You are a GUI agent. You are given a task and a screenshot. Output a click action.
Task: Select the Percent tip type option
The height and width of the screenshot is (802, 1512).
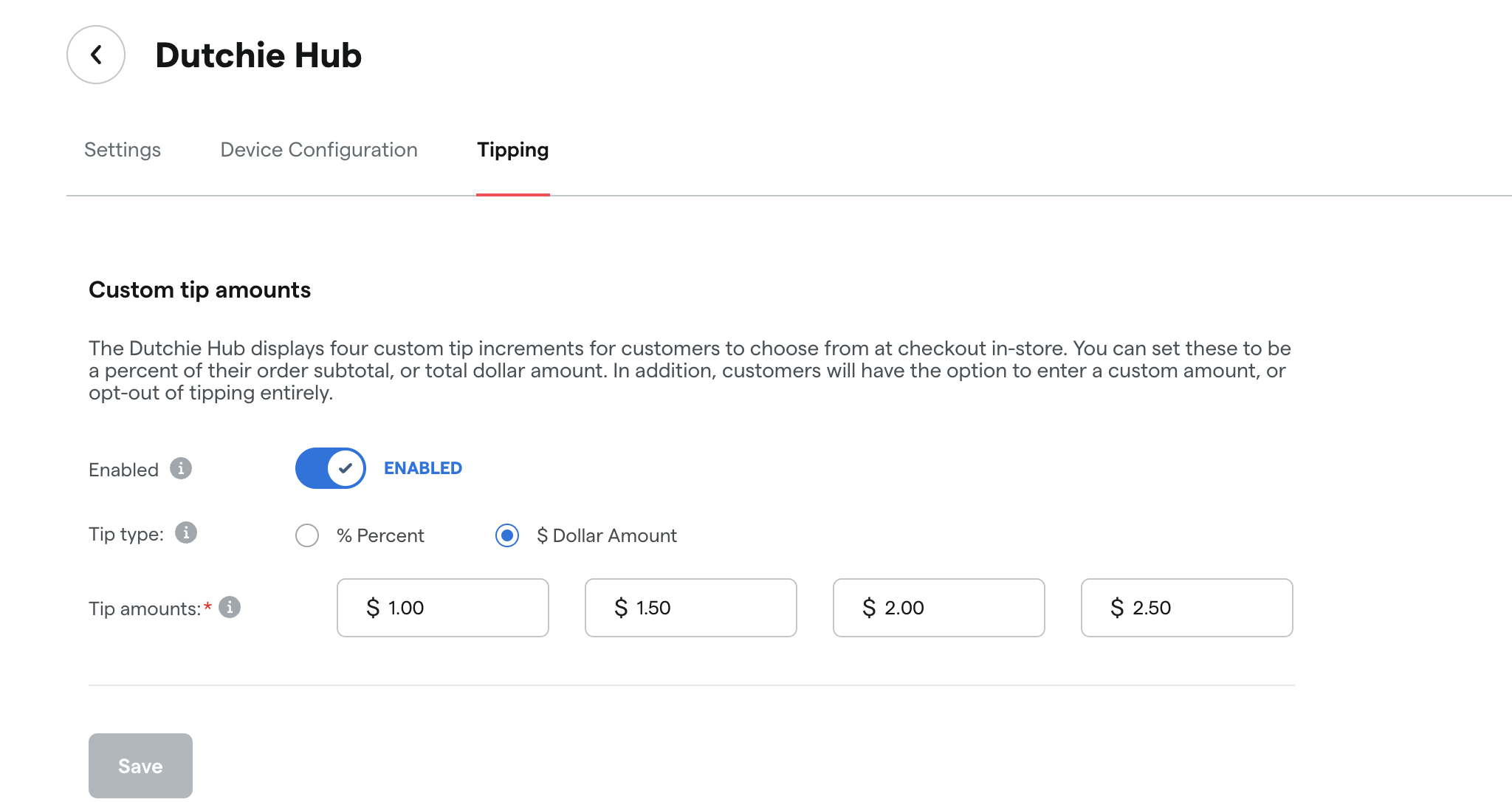click(x=306, y=535)
